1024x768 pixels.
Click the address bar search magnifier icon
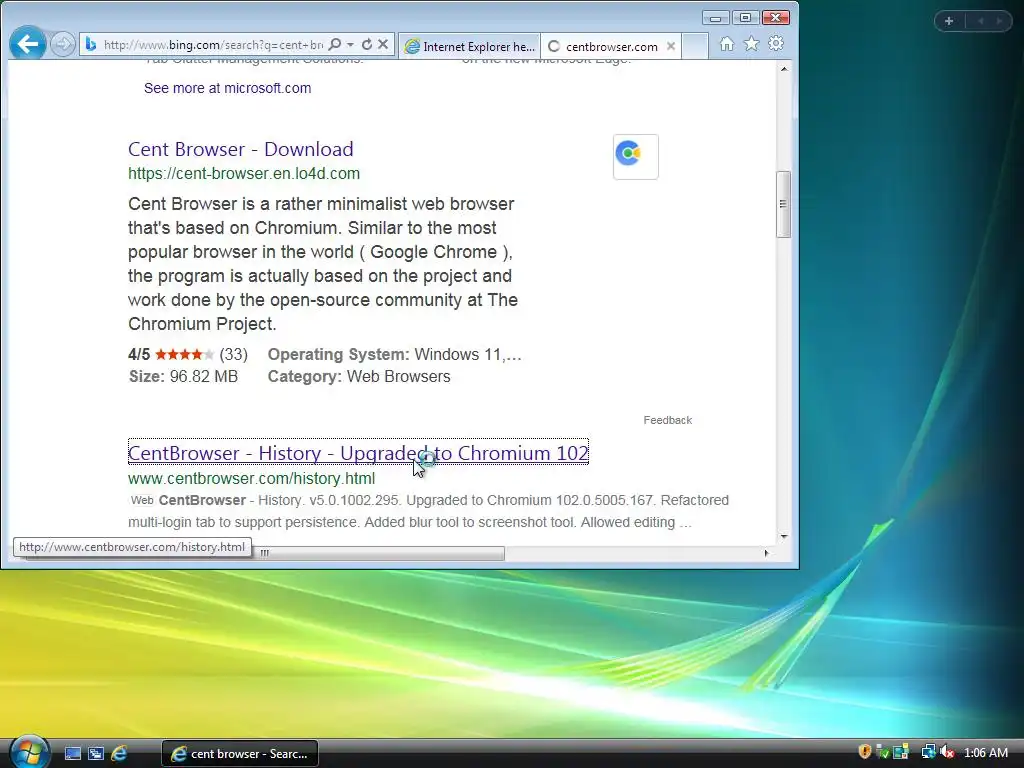pyautogui.click(x=335, y=44)
